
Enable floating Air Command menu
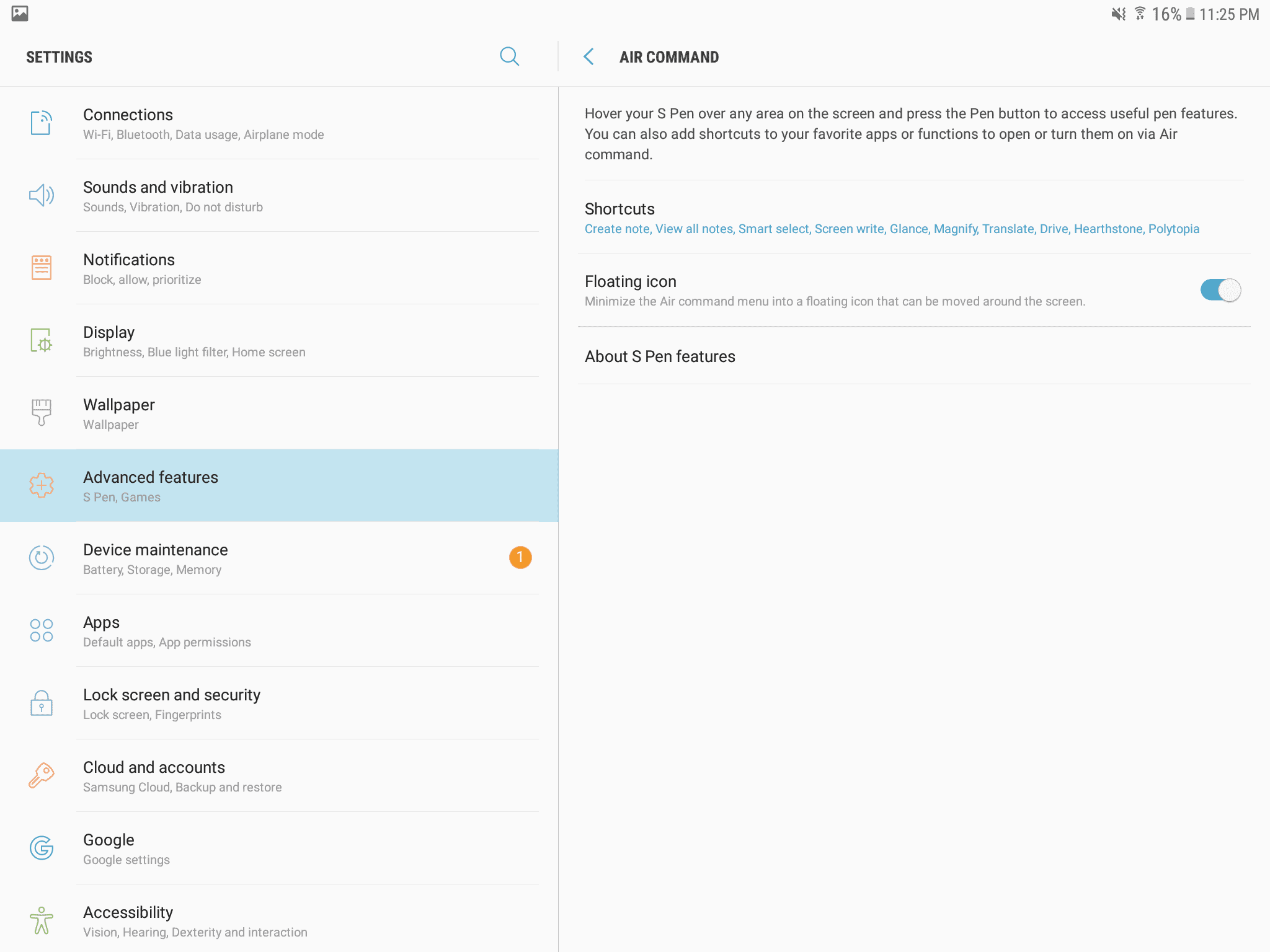[x=1220, y=290]
